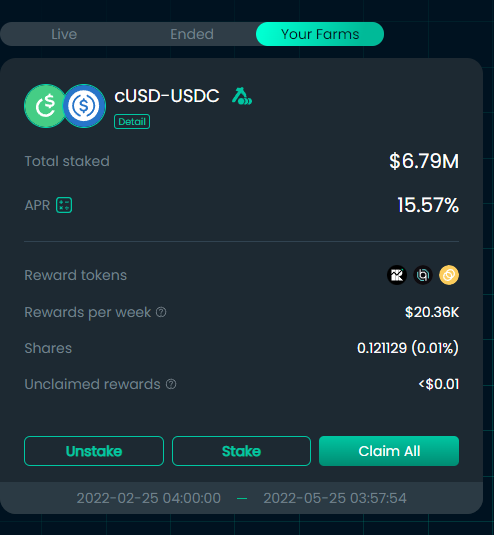
Task: Click the yellow reward token icon
Action: [x=449, y=275]
